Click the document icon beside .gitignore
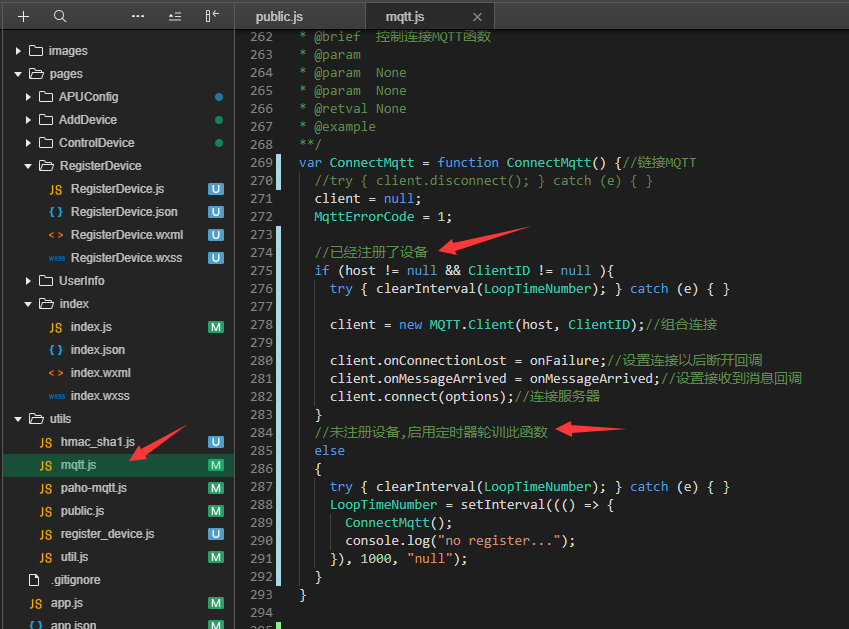Viewport: 849px width, 629px height. (34, 580)
